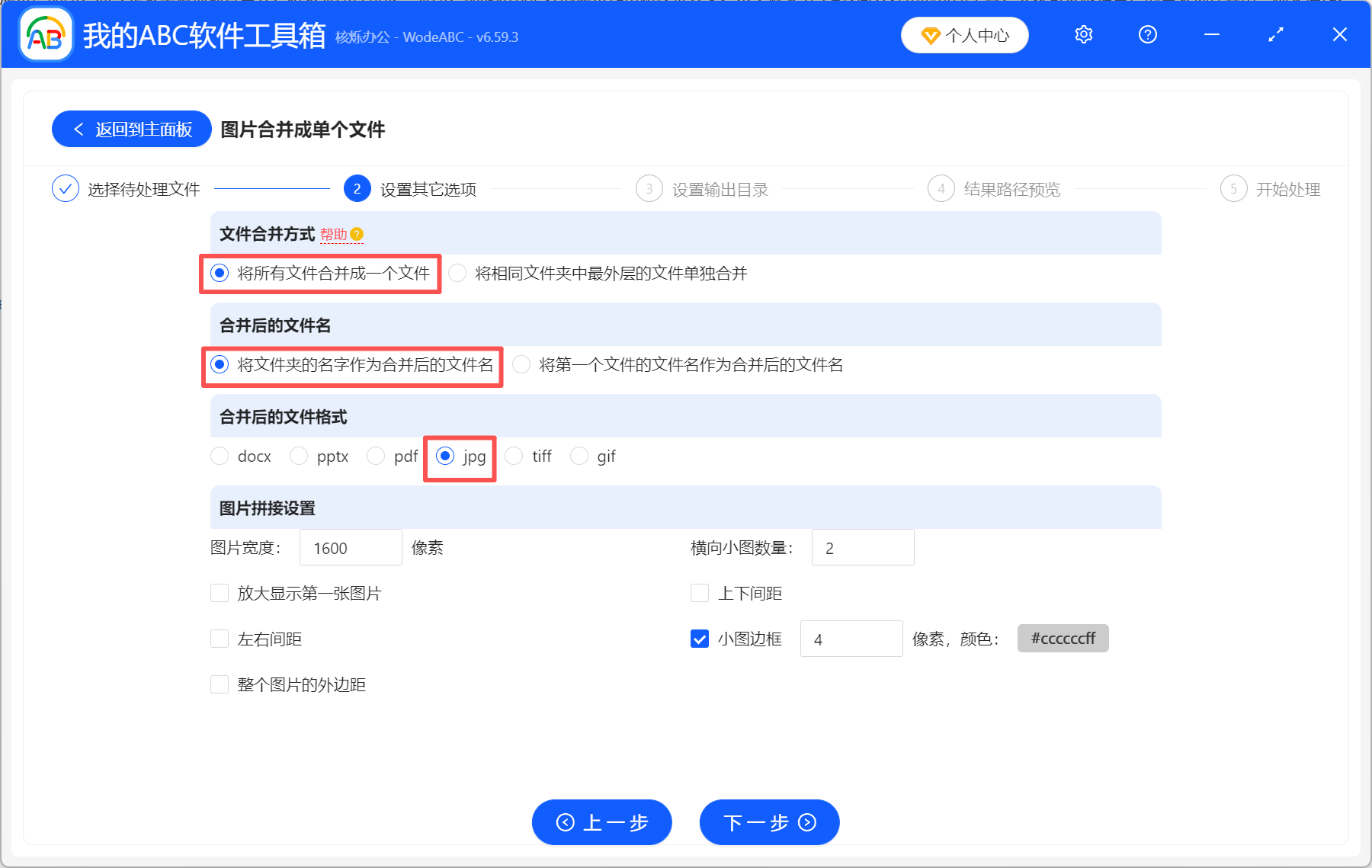This screenshot has width=1372, height=868.
Task: Click the 下一步 button
Action: (x=768, y=822)
